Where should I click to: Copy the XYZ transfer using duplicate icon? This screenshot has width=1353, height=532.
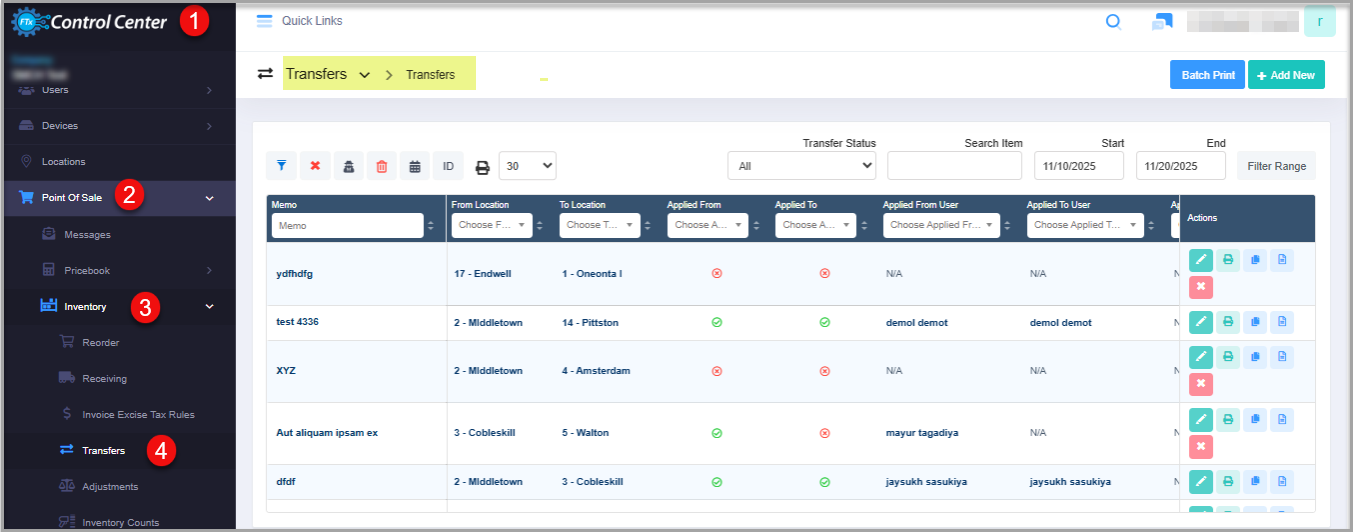[x=1255, y=357]
